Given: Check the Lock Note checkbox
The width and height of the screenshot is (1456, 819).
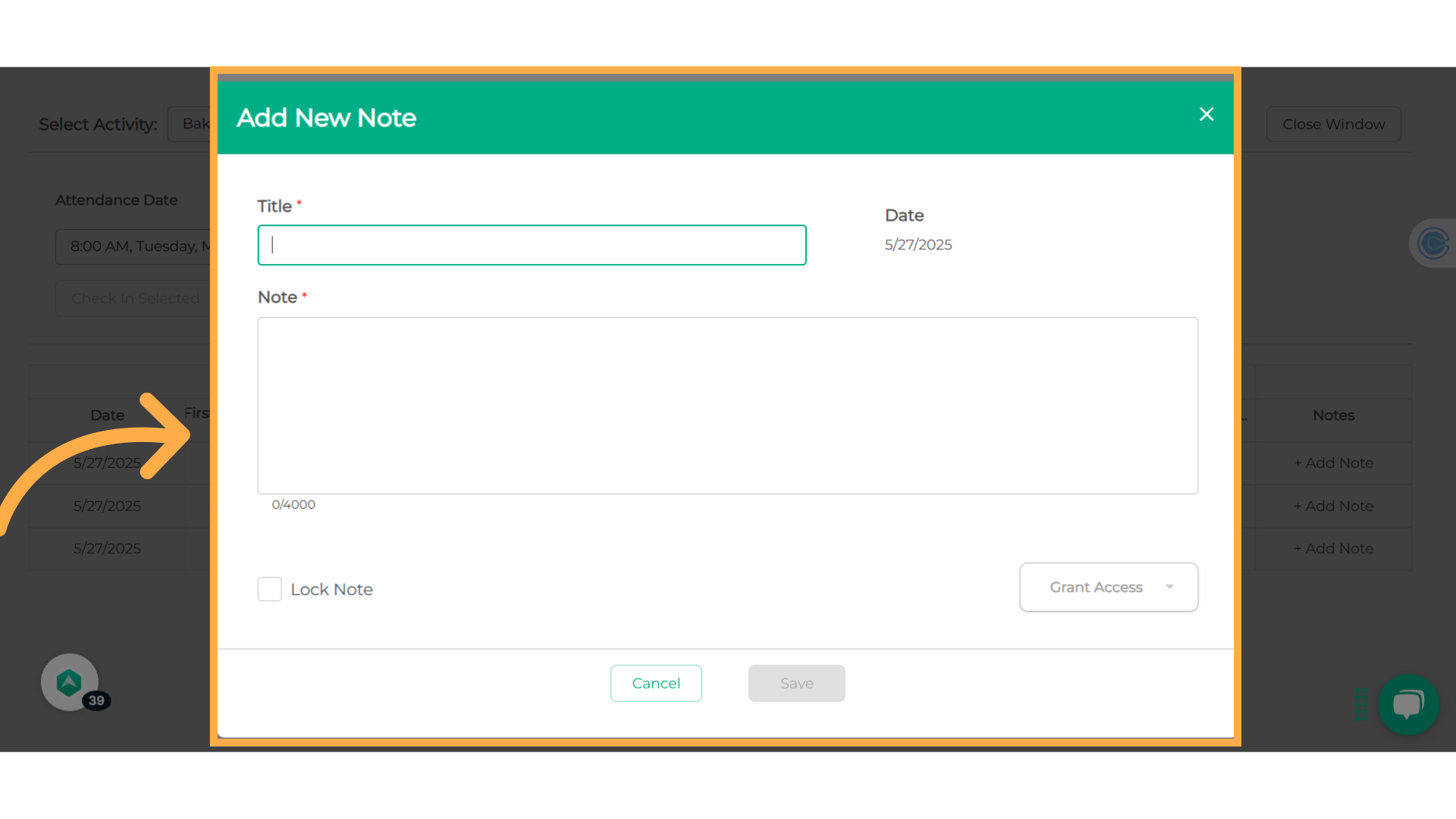Looking at the screenshot, I should (x=269, y=589).
